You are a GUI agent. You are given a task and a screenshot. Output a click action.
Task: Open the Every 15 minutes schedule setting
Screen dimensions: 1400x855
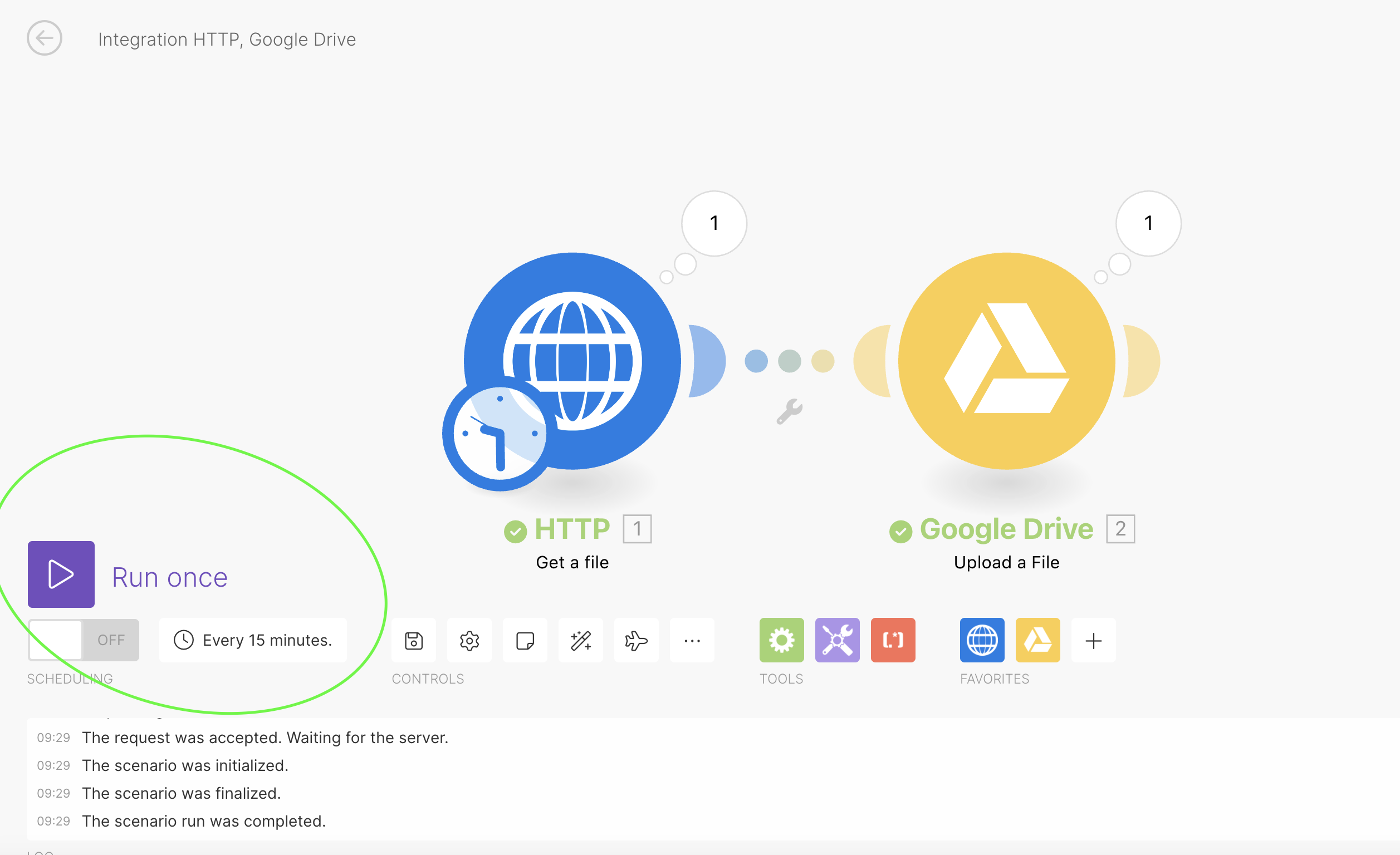pos(253,640)
